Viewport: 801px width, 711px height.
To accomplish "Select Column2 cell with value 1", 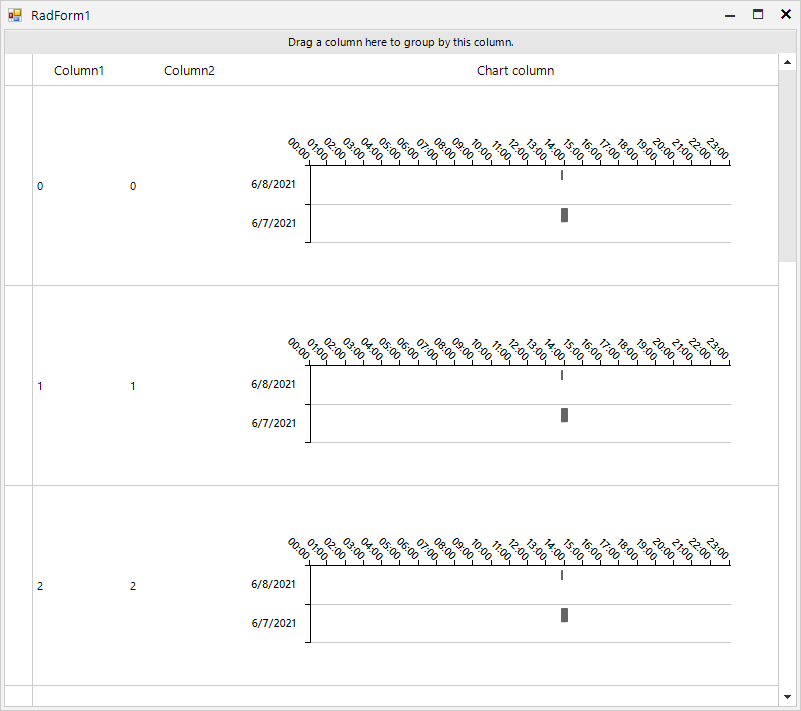I will pos(189,386).
